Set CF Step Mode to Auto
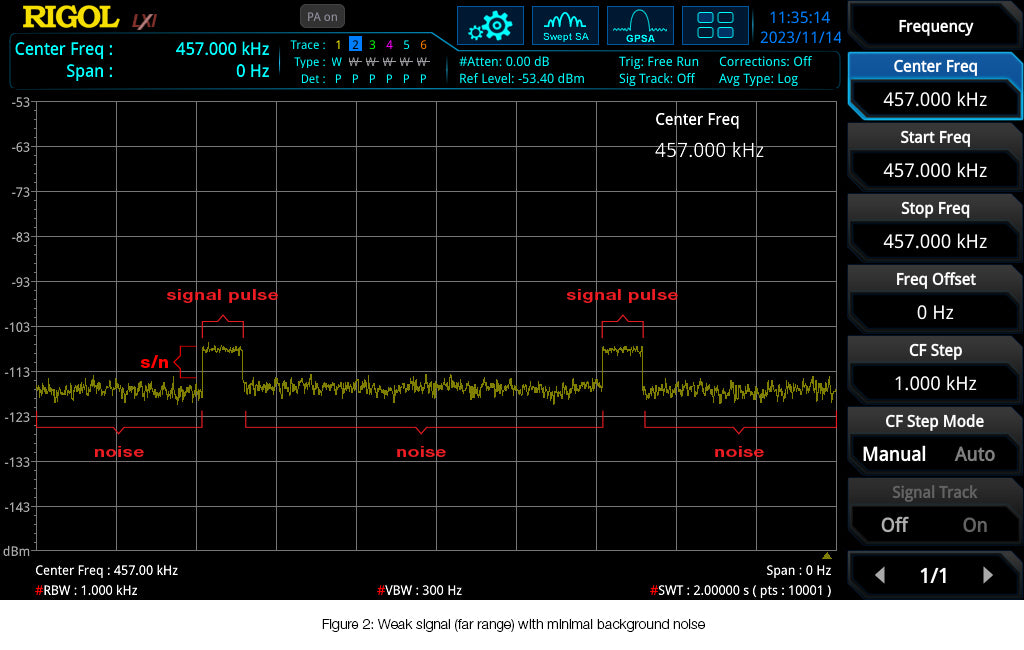Viewport: 1024px width, 650px height. click(x=974, y=454)
